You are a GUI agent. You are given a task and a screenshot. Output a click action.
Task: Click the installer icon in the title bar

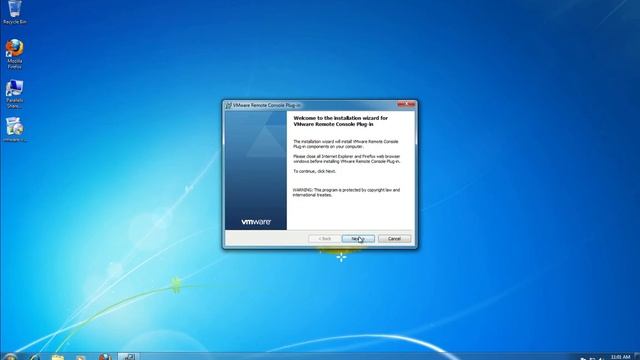tap(229, 105)
